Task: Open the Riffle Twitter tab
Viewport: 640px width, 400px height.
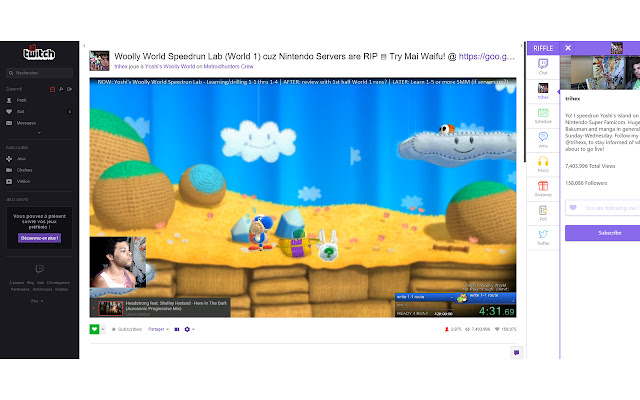Action: (x=543, y=237)
